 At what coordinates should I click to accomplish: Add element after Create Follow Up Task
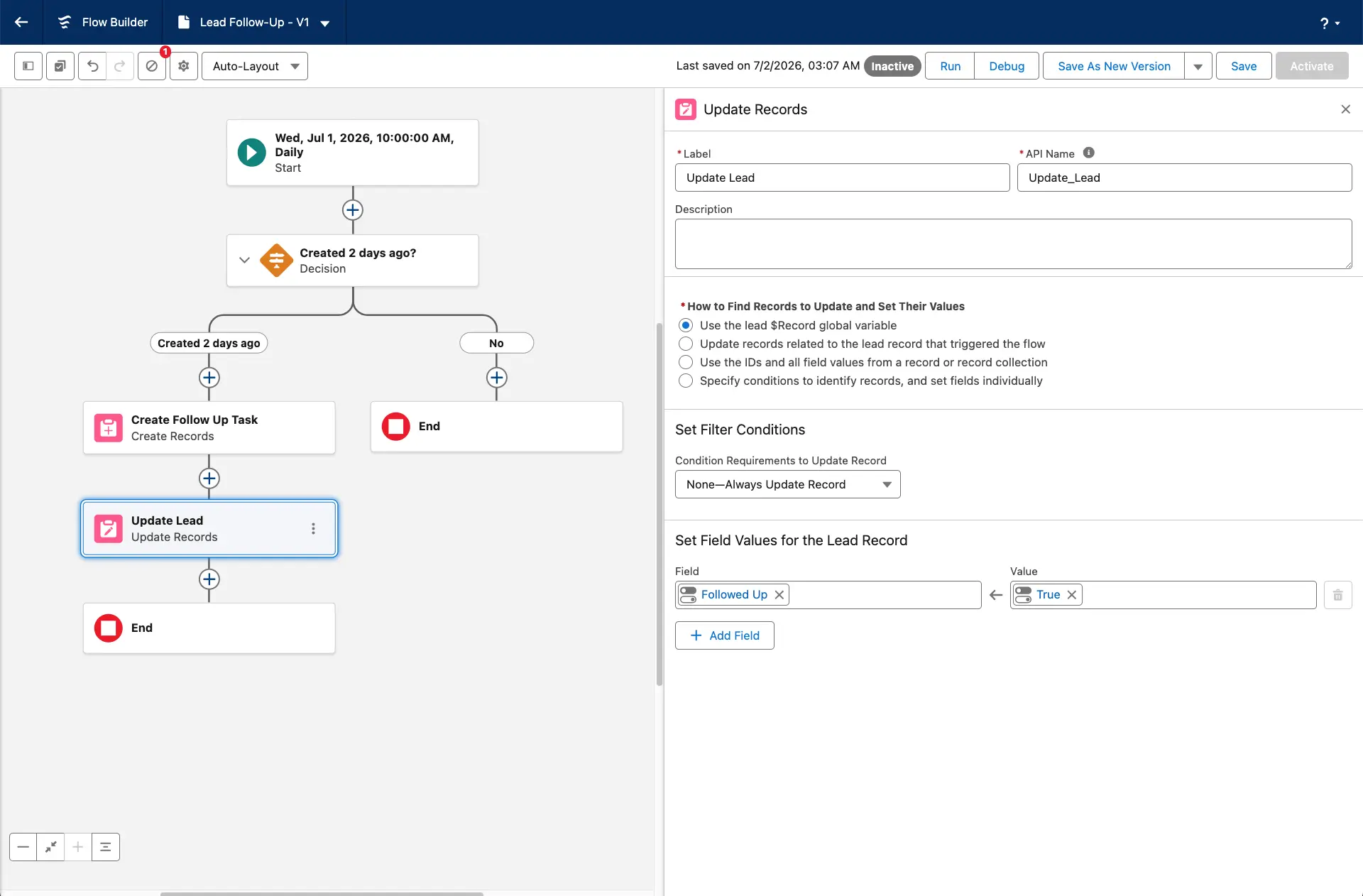click(209, 479)
